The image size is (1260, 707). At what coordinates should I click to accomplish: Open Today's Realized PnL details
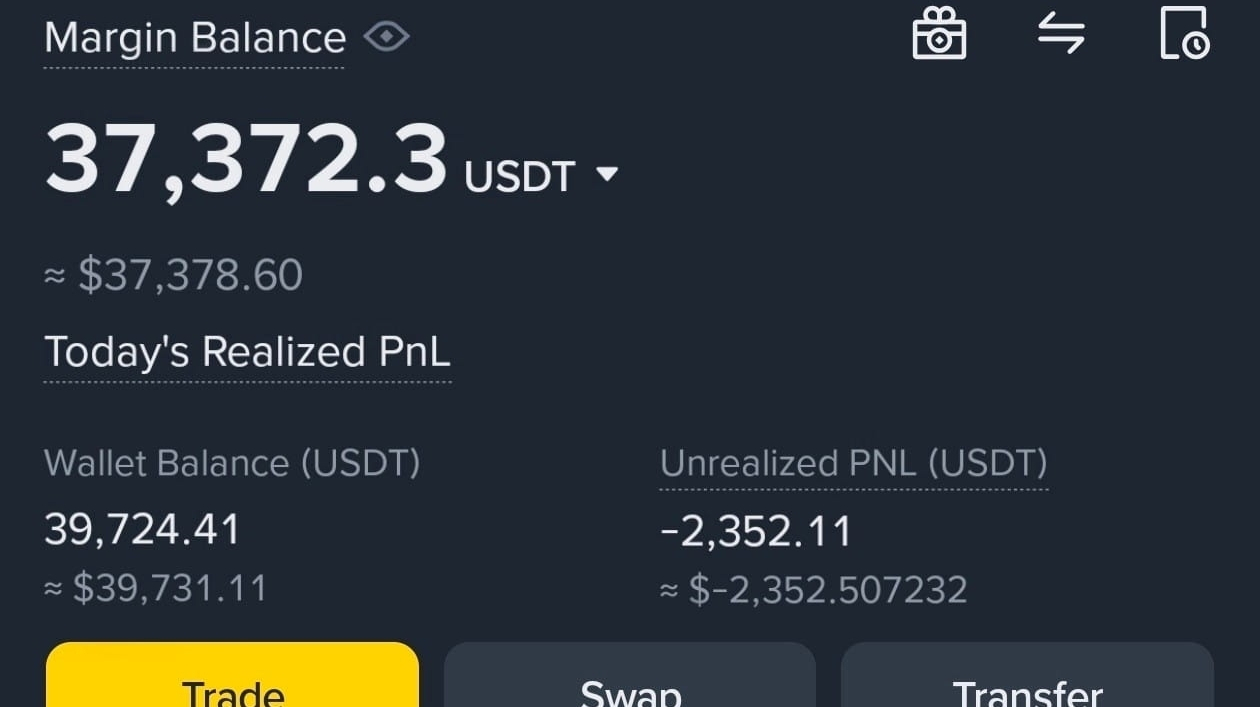(x=247, y=352)
